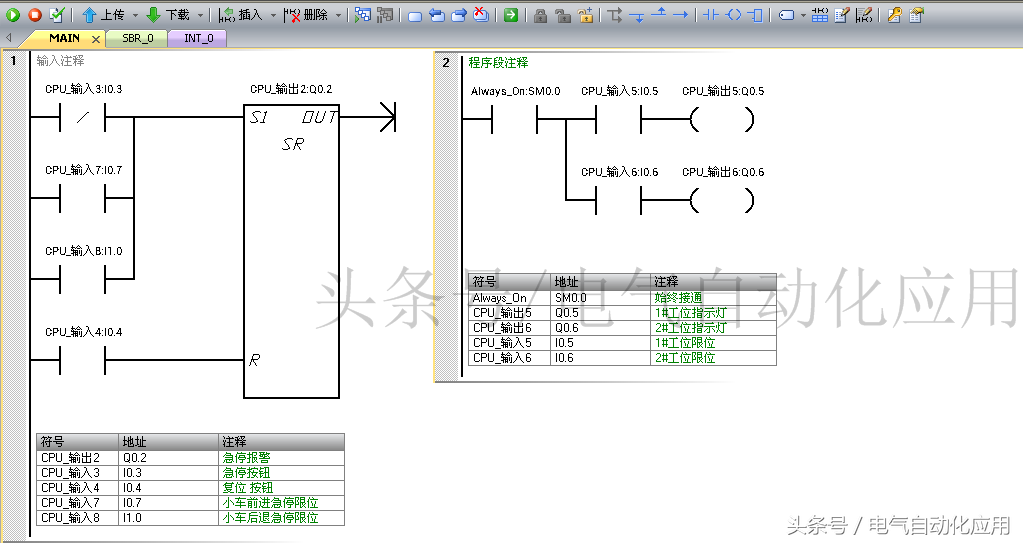This screenshot has height=543, width=1023.
Task: Select the CPU_输入7:I0.7 contact
Action: pyautogui.click(x=83, y=198)
